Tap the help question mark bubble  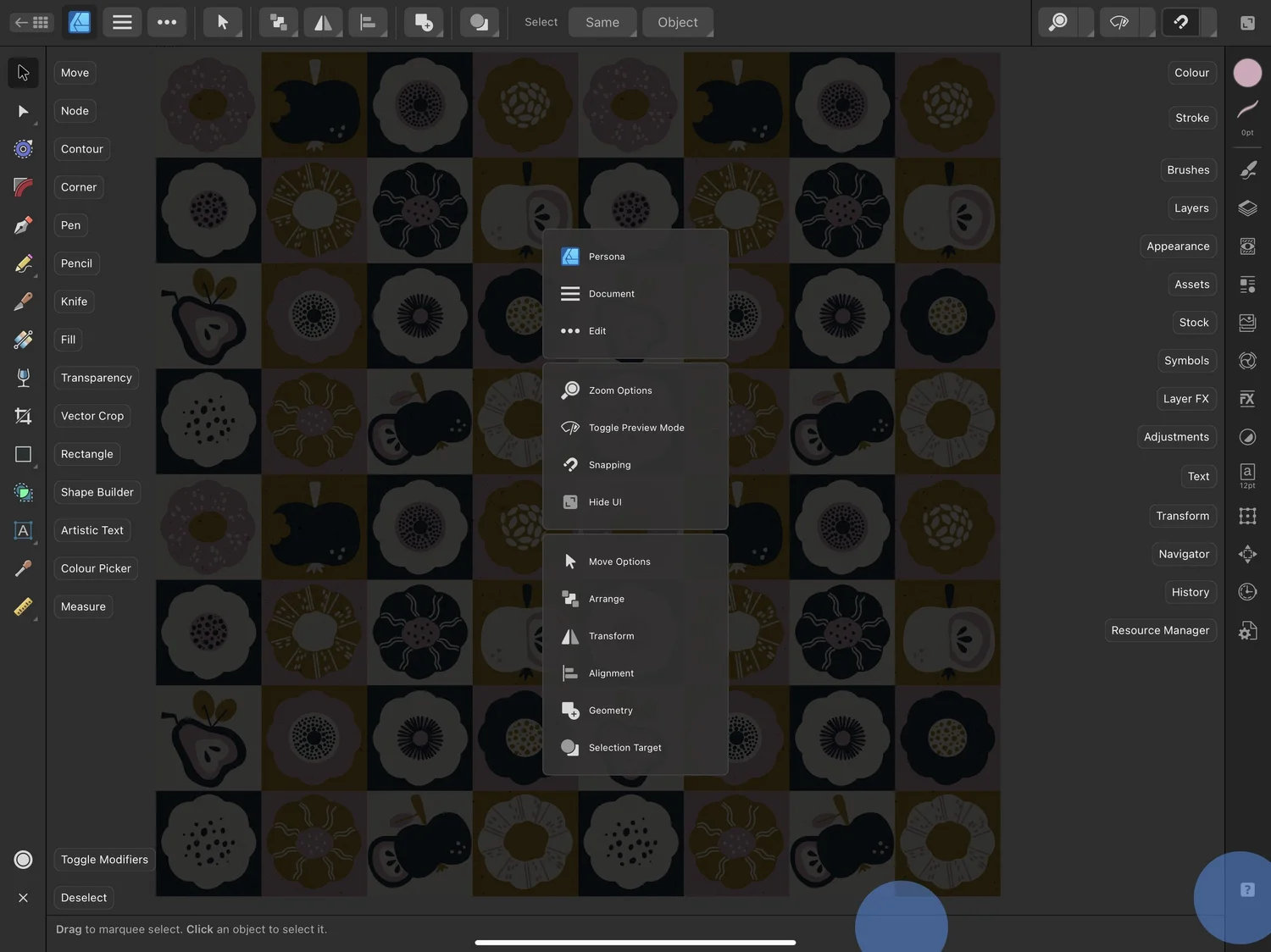click(1246, 889)
